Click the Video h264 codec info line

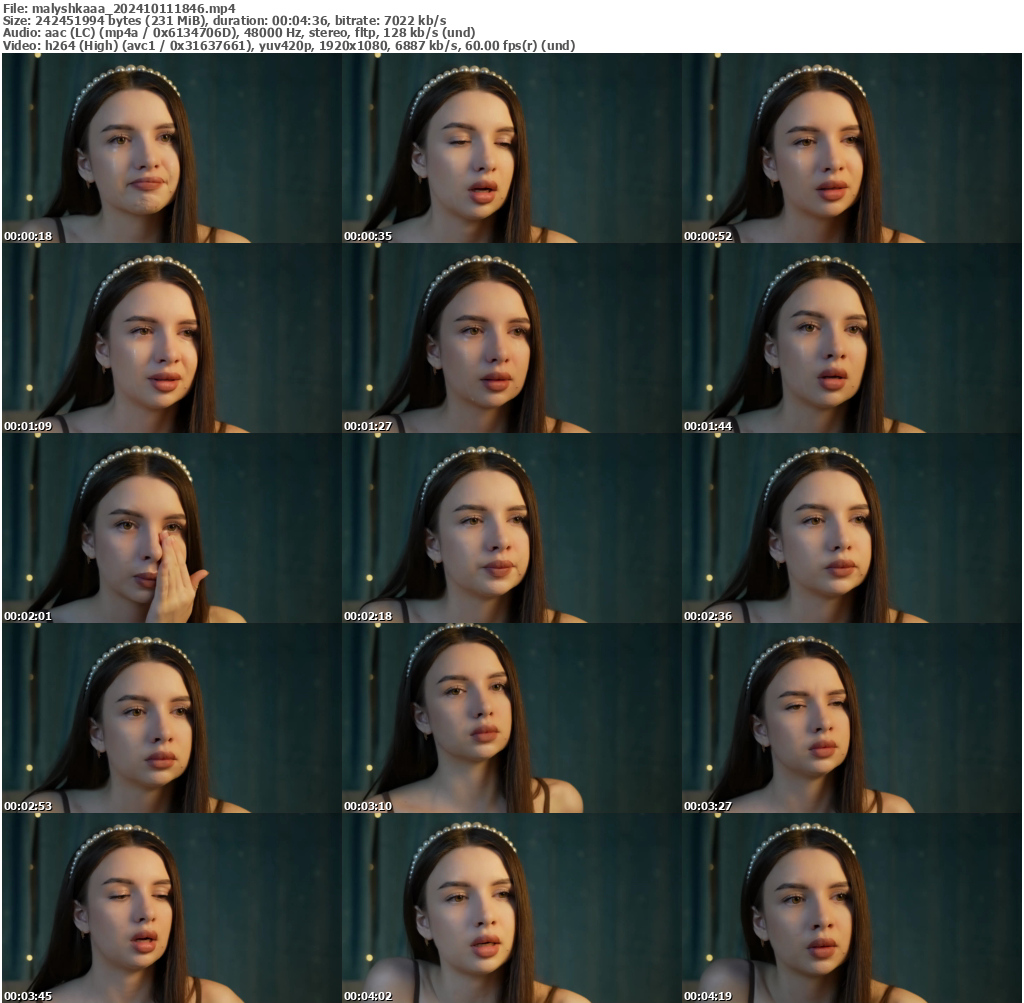(288, 45)
